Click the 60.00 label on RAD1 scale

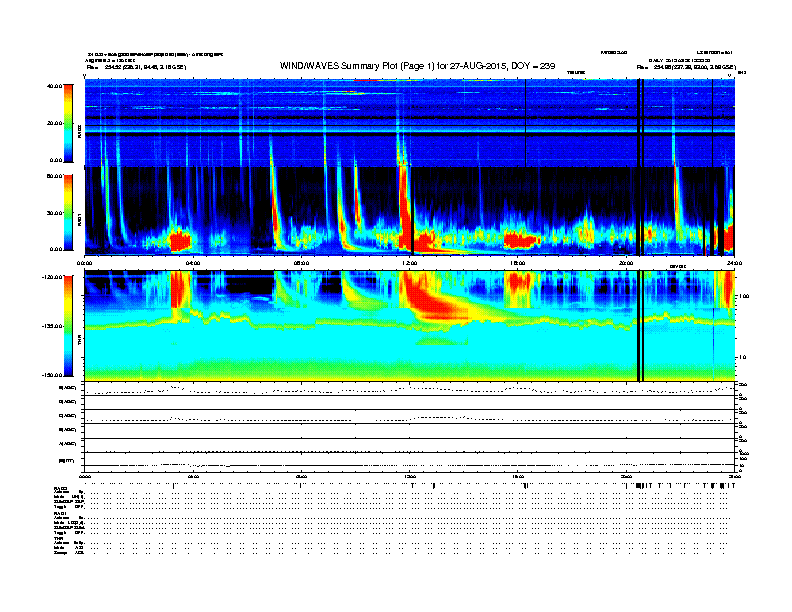tap(54, 176)
